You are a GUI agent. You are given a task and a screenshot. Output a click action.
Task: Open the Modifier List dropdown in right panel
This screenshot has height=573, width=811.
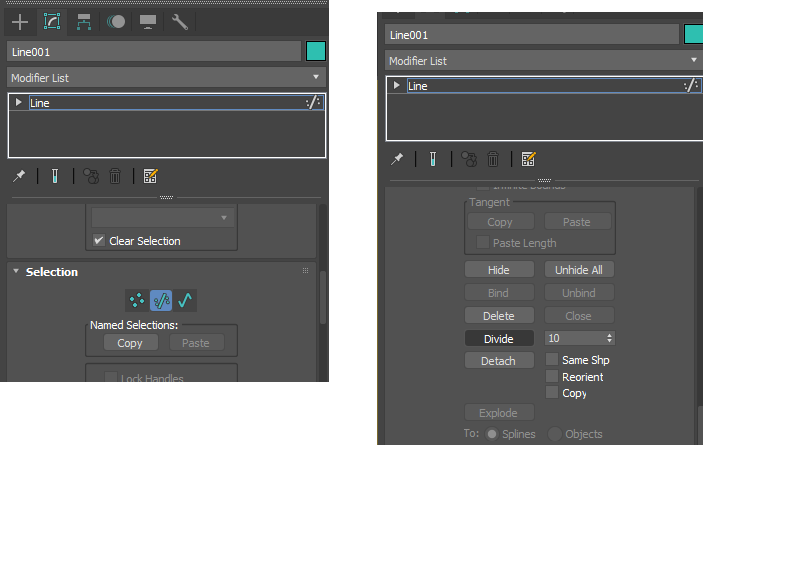544,61
